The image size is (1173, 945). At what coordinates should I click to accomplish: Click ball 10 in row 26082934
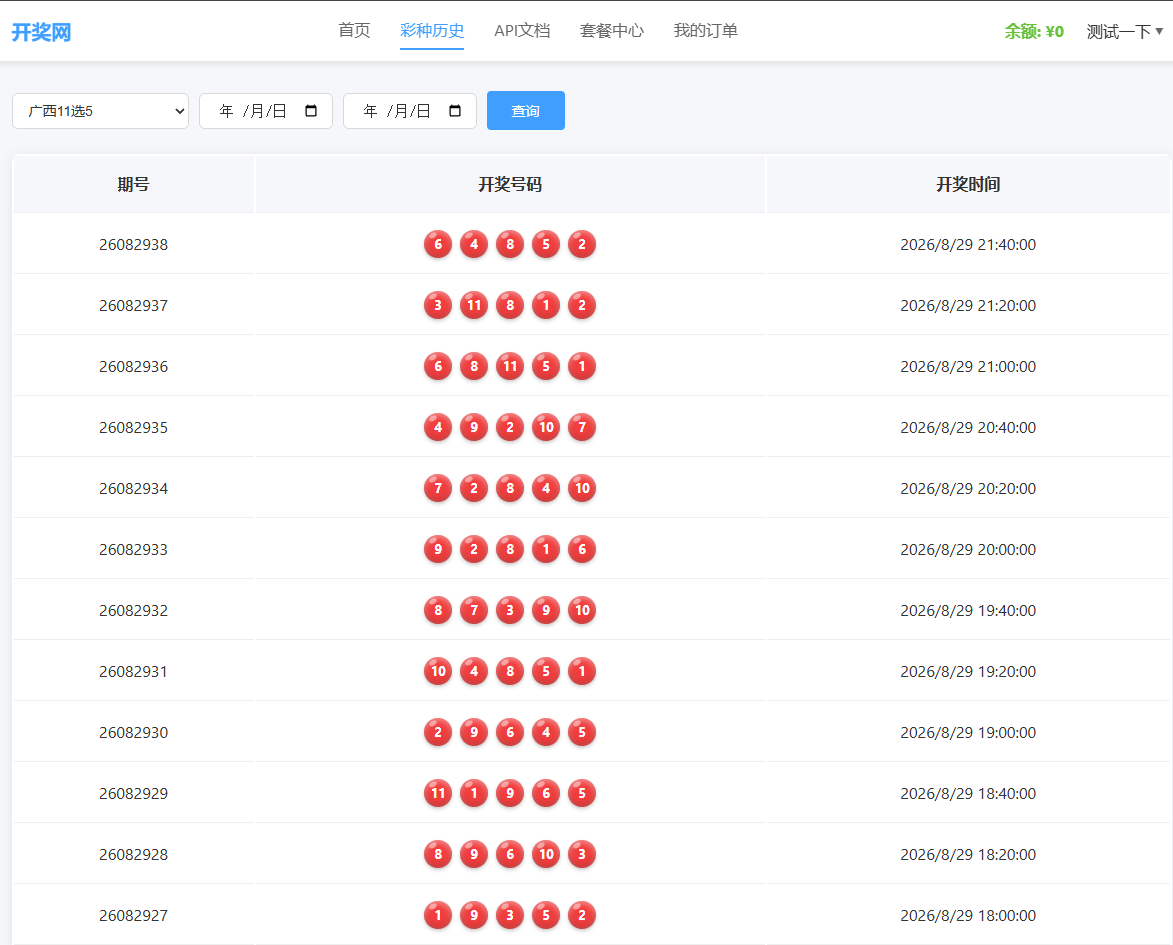[x=582, y=488]
